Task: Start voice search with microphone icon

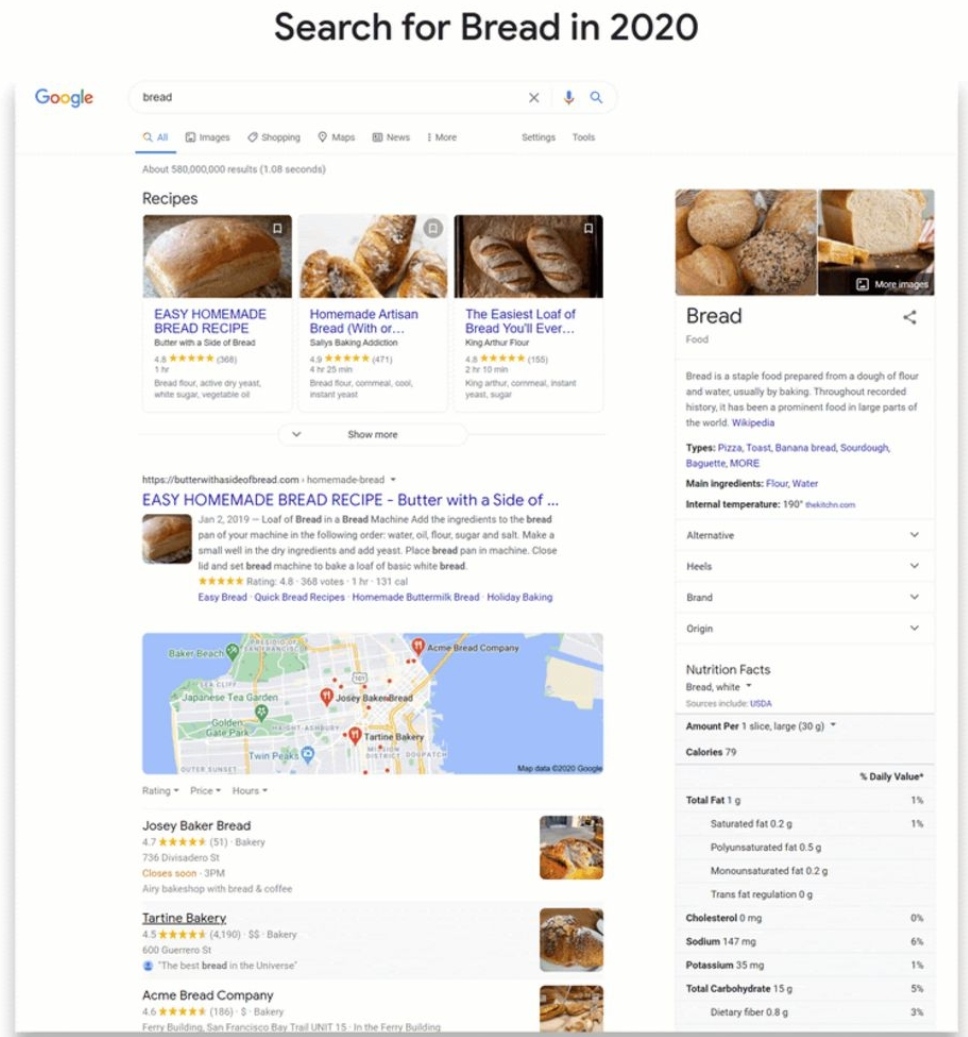Action: click(x=569, y=98)
